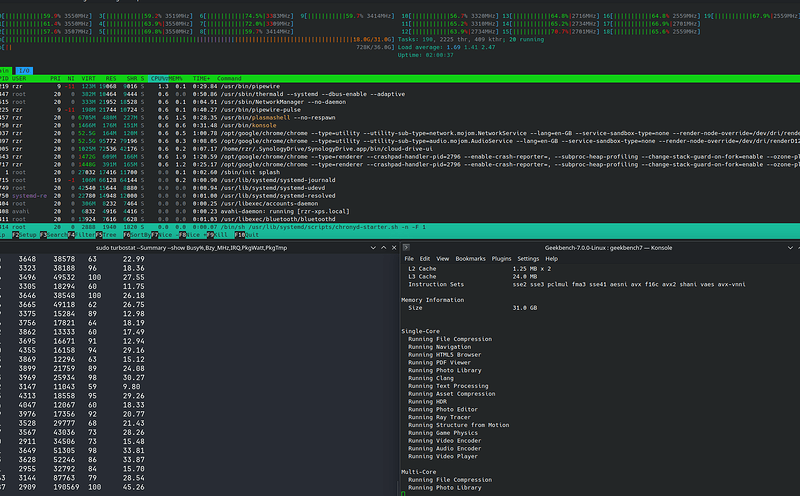Select the /usr/bin/konsole process row
The width and height of the screenshot is (800, 496).
click(400, 125)
